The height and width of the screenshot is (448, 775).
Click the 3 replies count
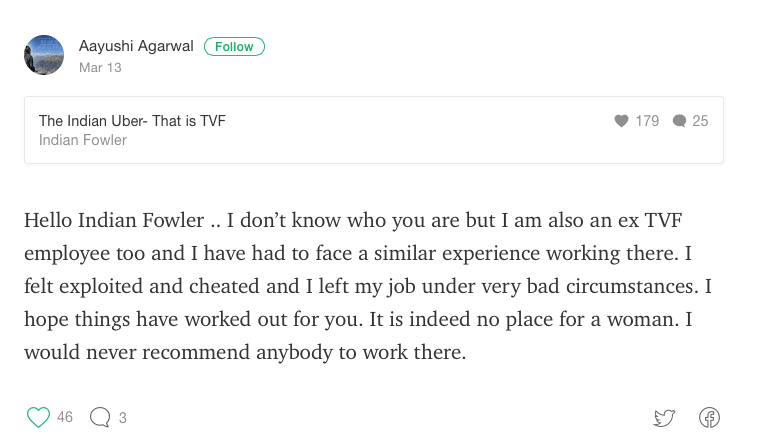(x=123, y=417)
